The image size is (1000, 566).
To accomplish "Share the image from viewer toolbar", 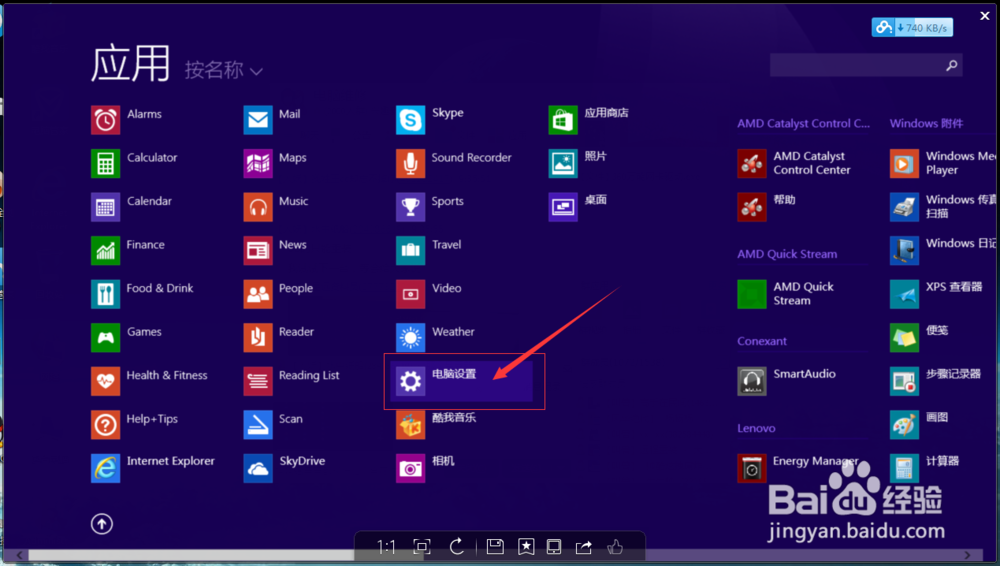I will 584,547.
